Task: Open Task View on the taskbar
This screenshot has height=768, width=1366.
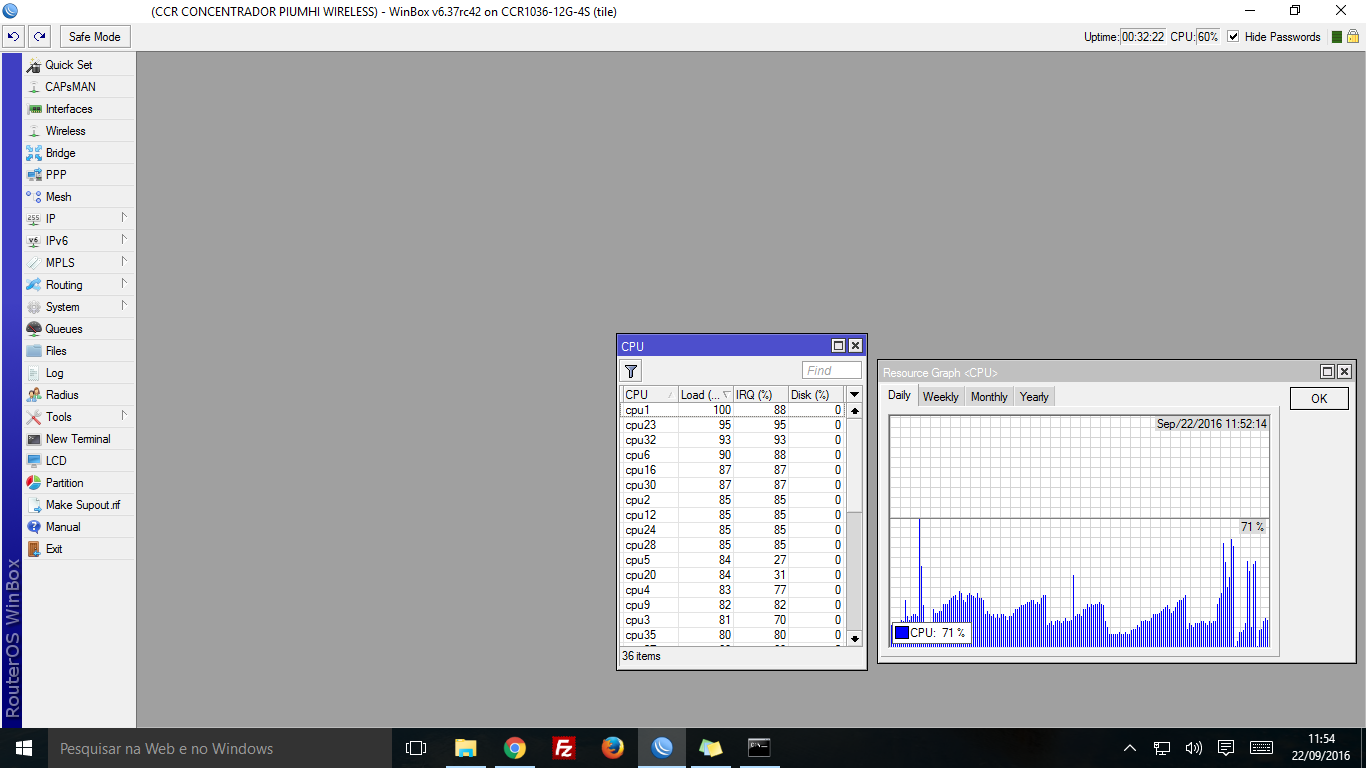Action: click(x=416, y=748)
